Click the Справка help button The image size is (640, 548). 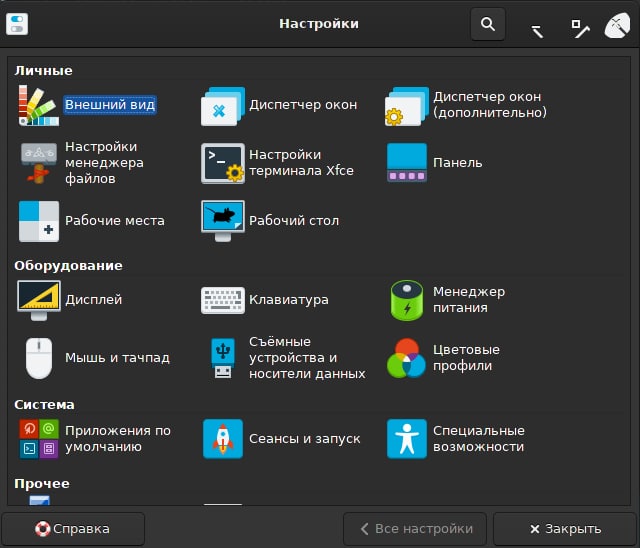(x=73, y=529)
